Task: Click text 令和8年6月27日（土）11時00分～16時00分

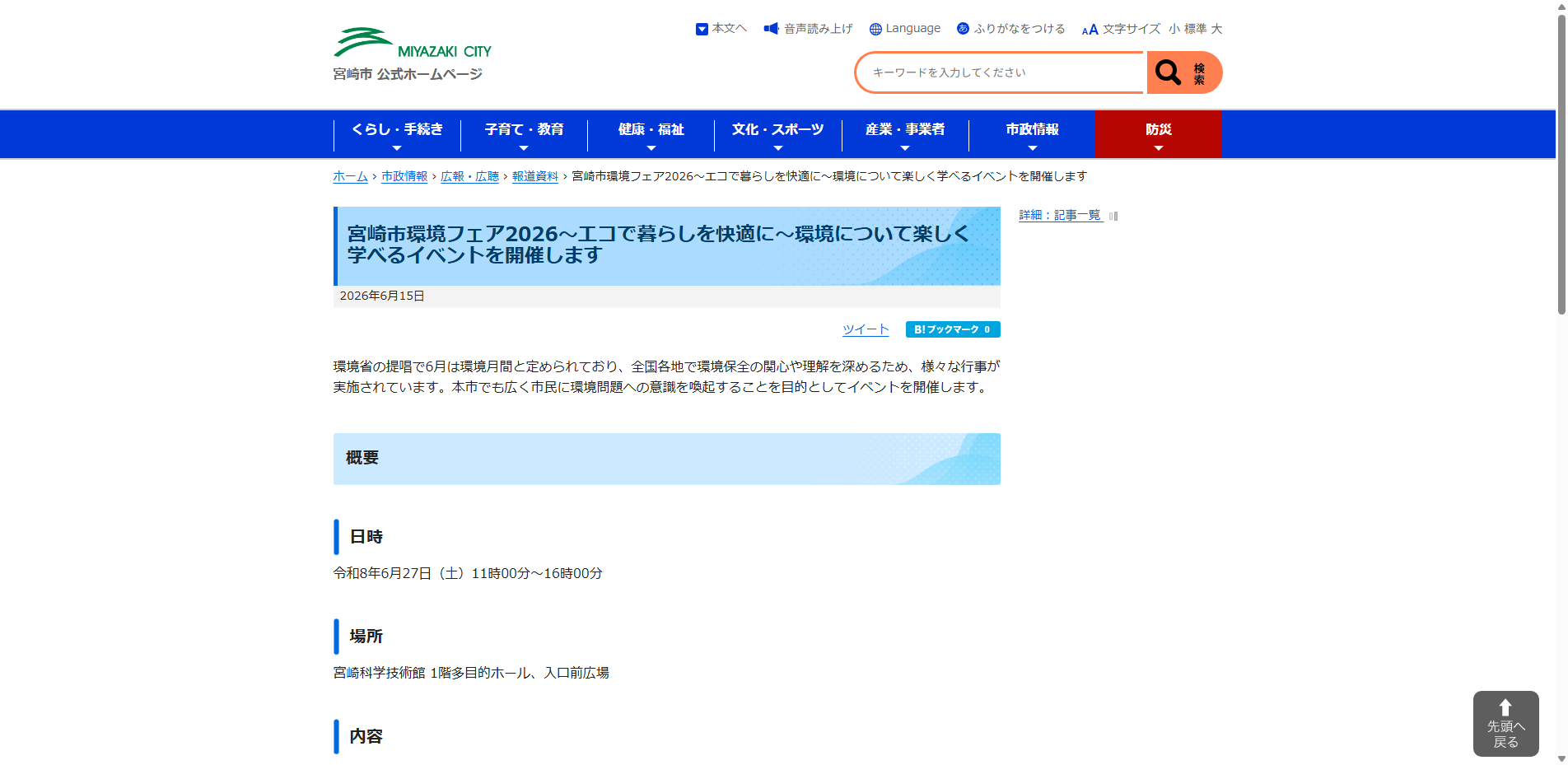Action: [x=468, y=573]
